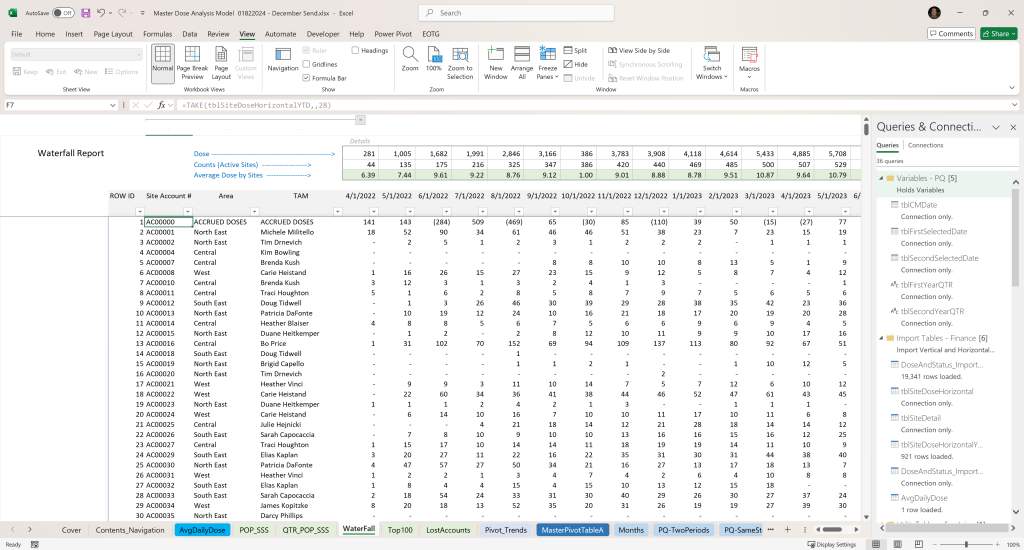Open a New Window

click(496, 63)
